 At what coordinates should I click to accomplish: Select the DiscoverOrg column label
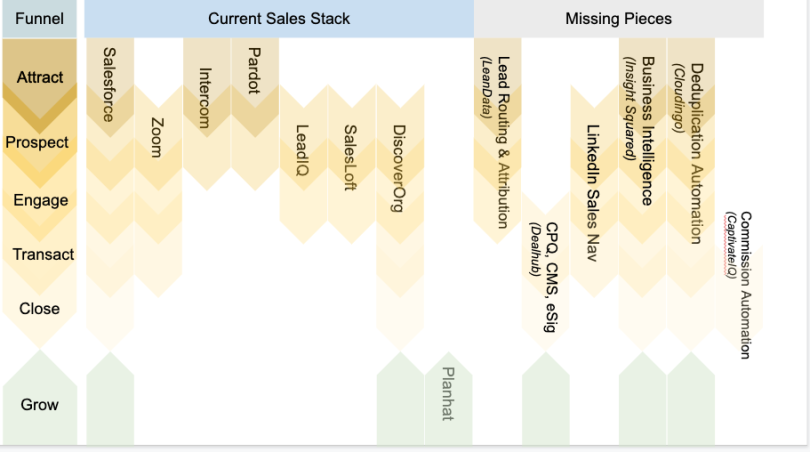(398, 168)
